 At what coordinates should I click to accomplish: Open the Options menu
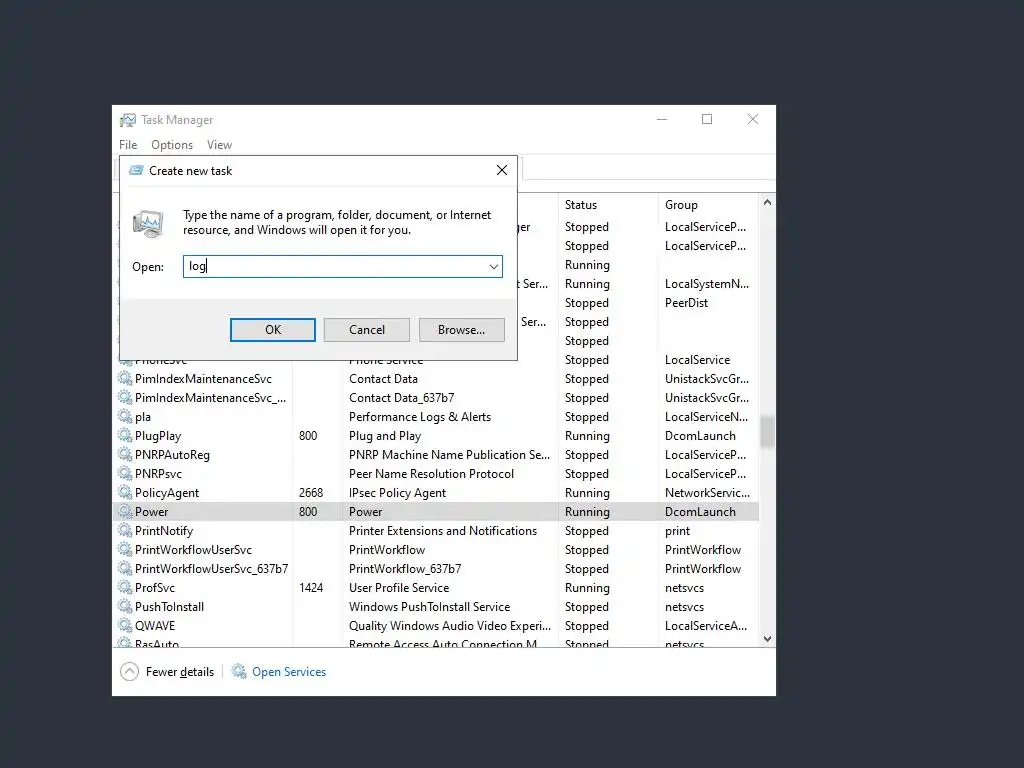coord(172,145)
